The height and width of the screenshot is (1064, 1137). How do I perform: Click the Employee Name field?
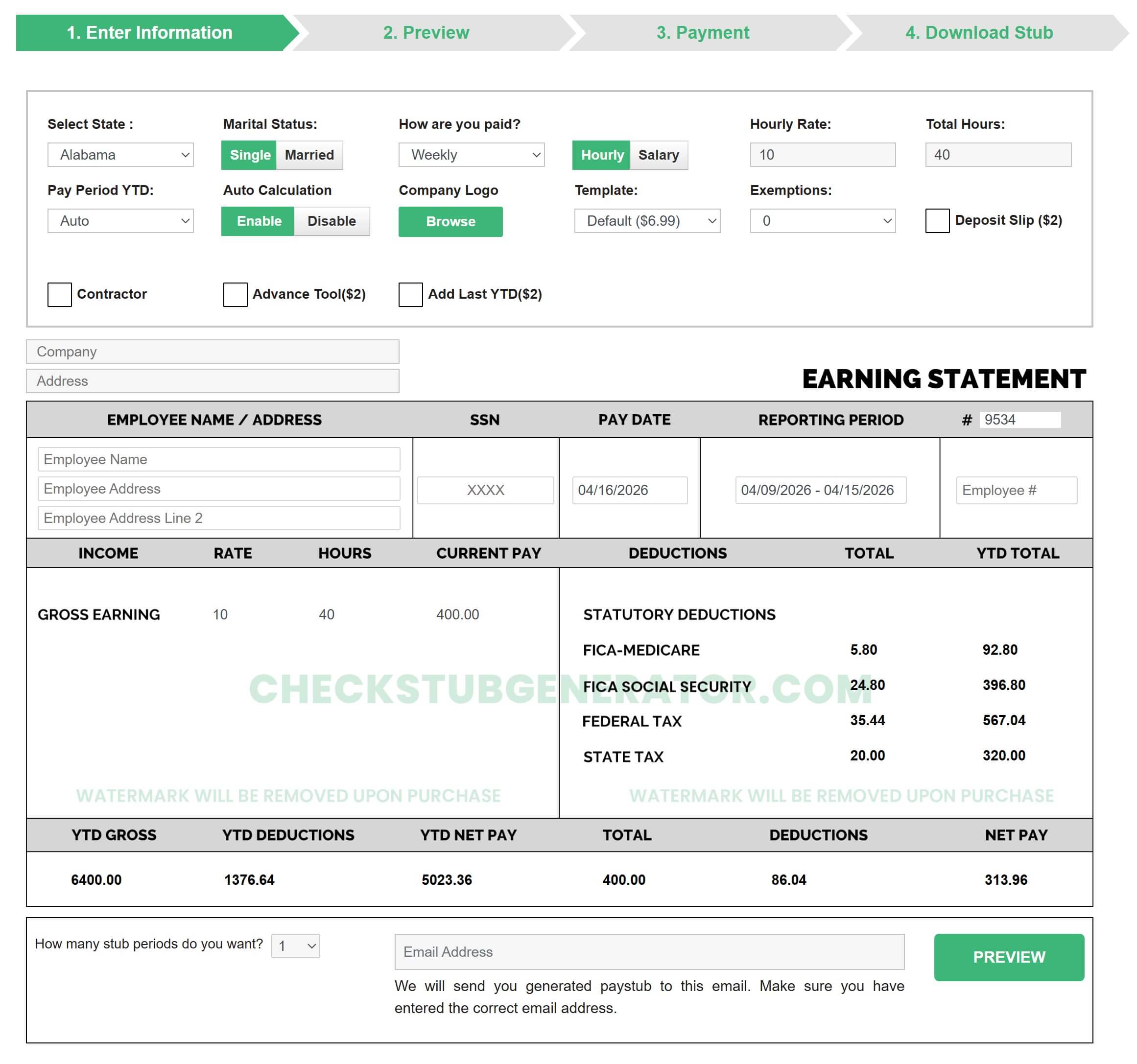tap(219, 459)
